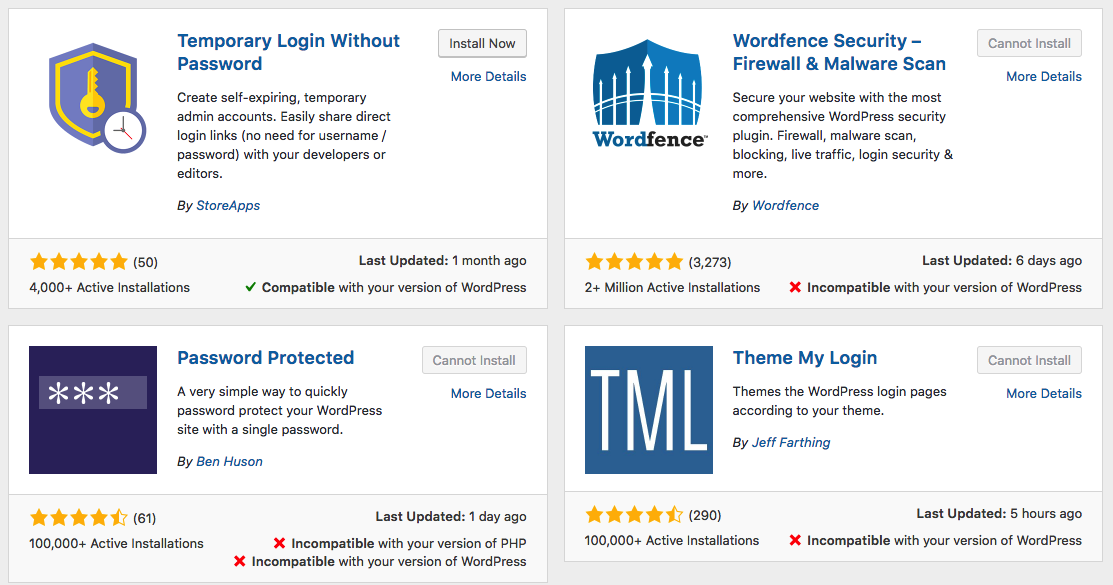Click the Password Protected asterisks icon
Screen dimensions: 1113x585
point(93,410)
